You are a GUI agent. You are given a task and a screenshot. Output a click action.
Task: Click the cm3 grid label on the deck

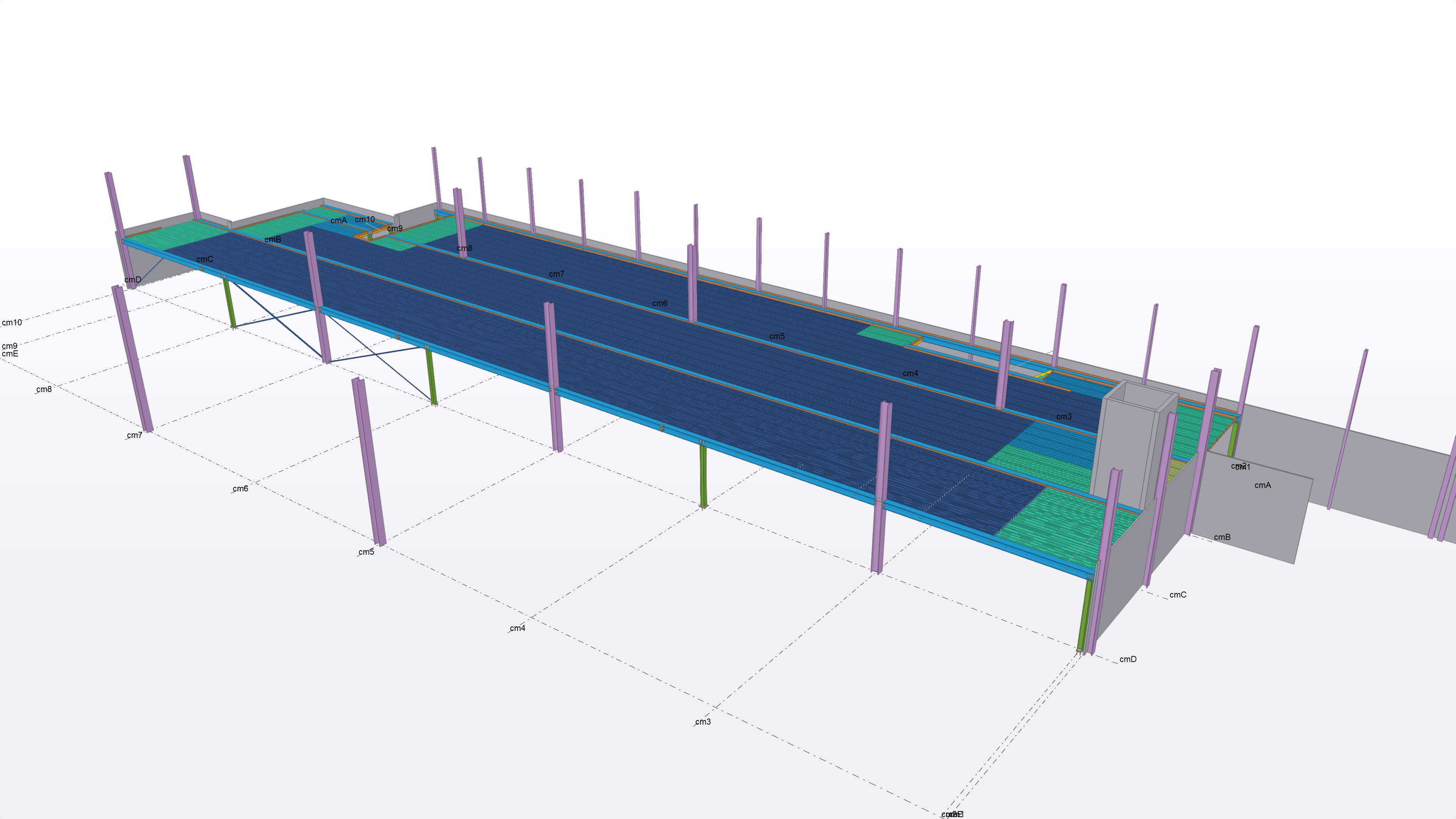click(x=1063, y=417)
